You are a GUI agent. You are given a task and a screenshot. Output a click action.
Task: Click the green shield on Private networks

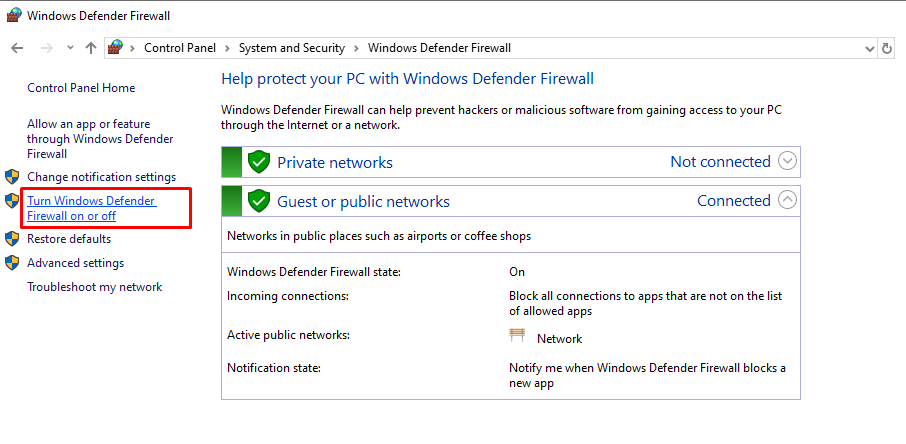[x=259, y=162]
